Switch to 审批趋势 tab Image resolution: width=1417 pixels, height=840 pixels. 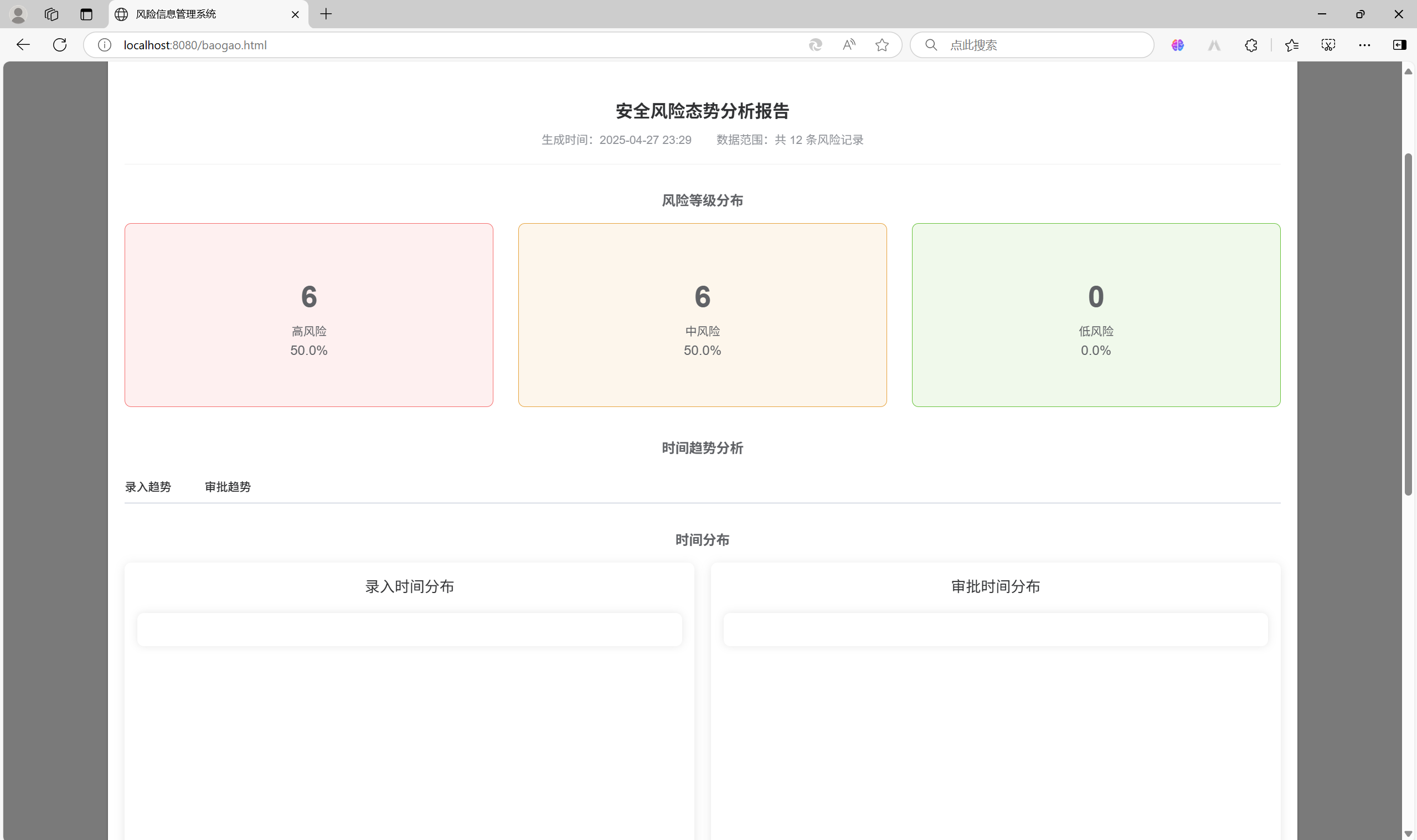point(228,487)
